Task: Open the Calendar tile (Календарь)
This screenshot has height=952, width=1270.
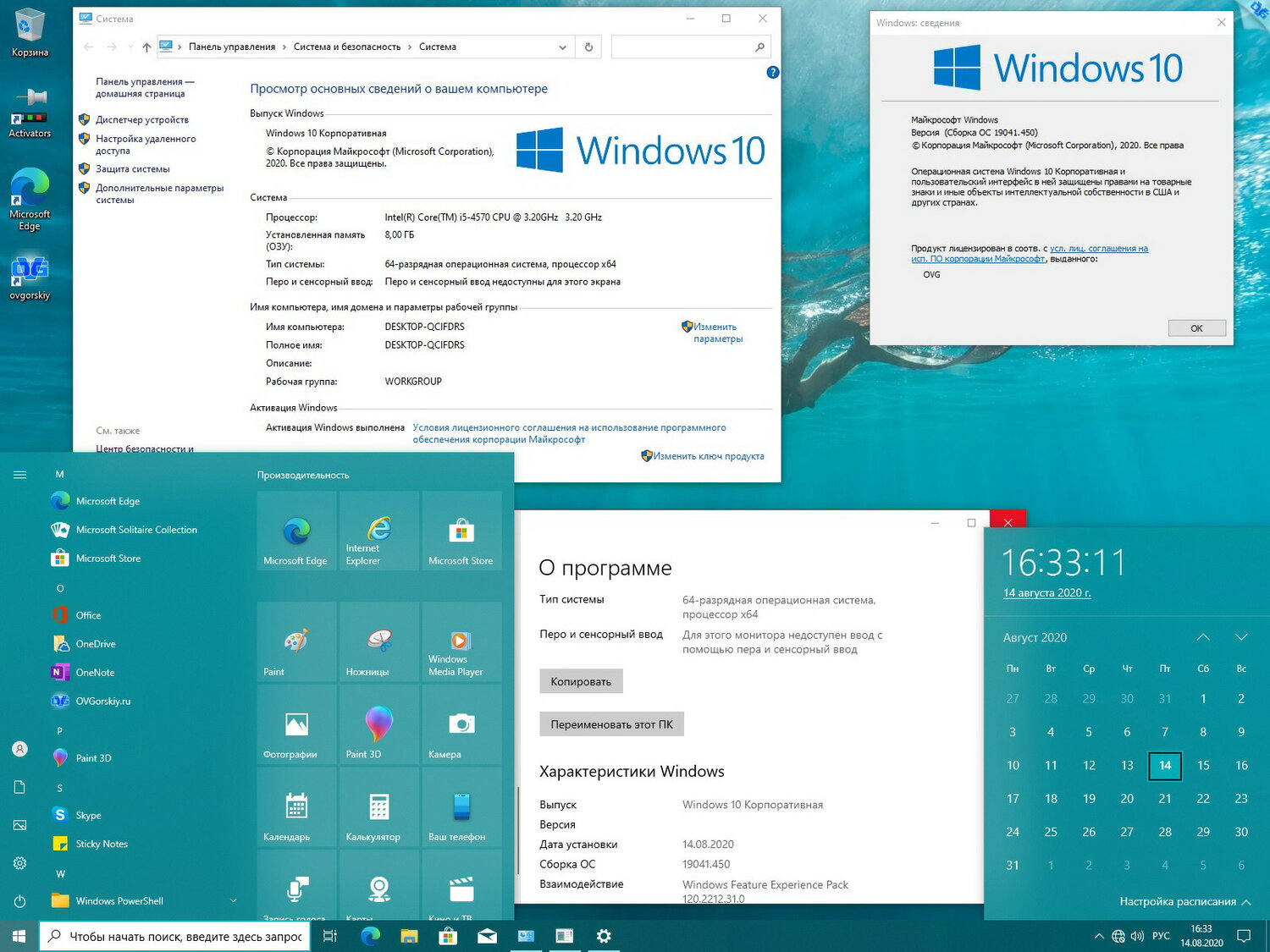Action: 296,806
